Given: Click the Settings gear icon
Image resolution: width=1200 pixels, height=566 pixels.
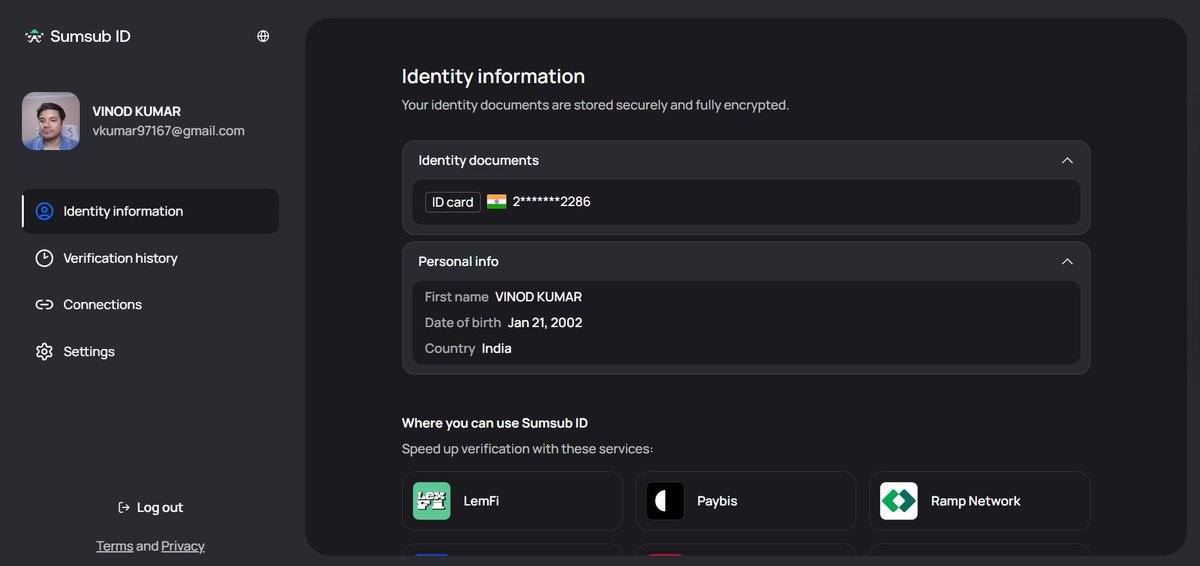Looking at the screenshot, I should click(44, 352).
